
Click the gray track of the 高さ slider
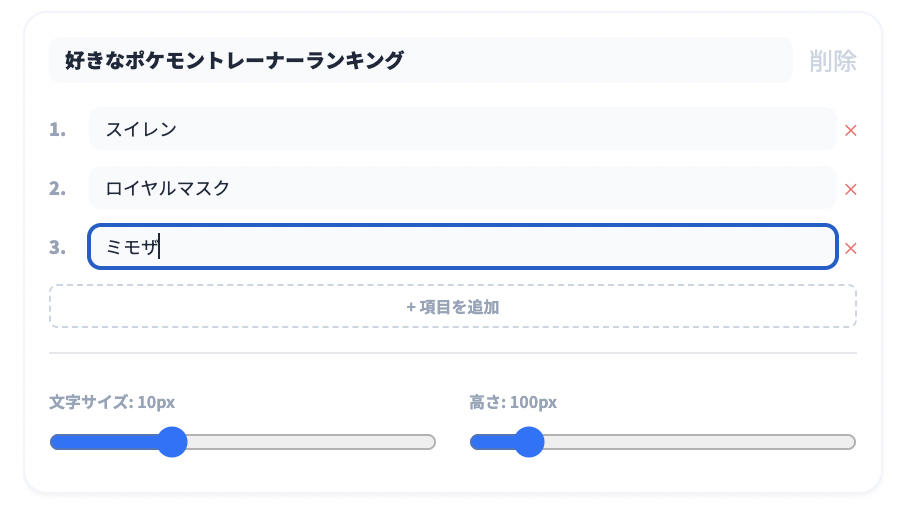coord(700,442)
